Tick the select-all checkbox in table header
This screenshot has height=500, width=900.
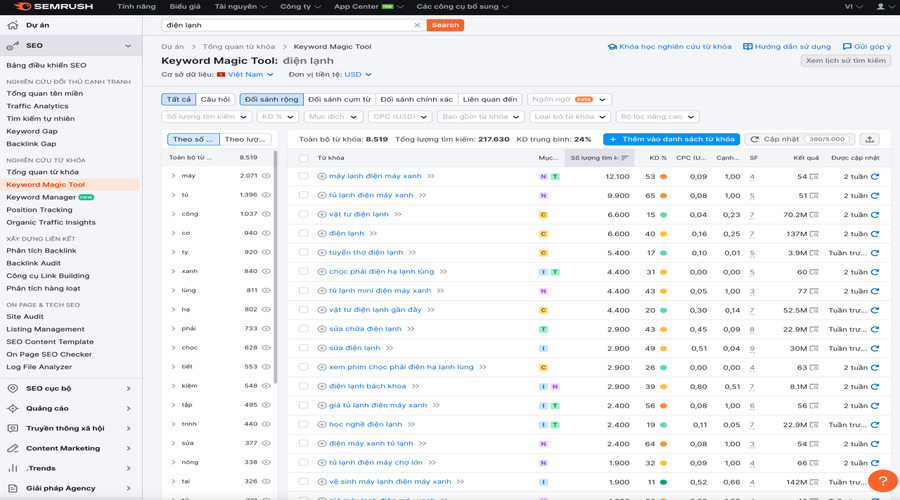tap(303, 158)
